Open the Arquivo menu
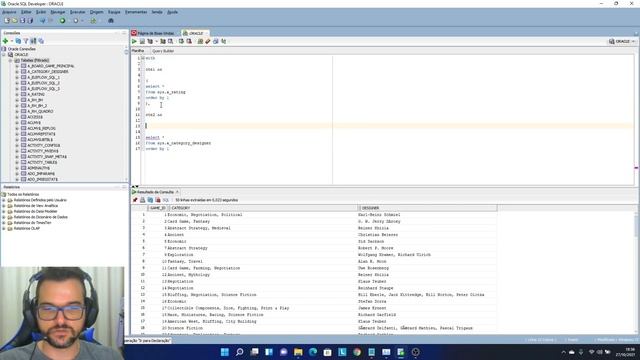 click(9, 12)
